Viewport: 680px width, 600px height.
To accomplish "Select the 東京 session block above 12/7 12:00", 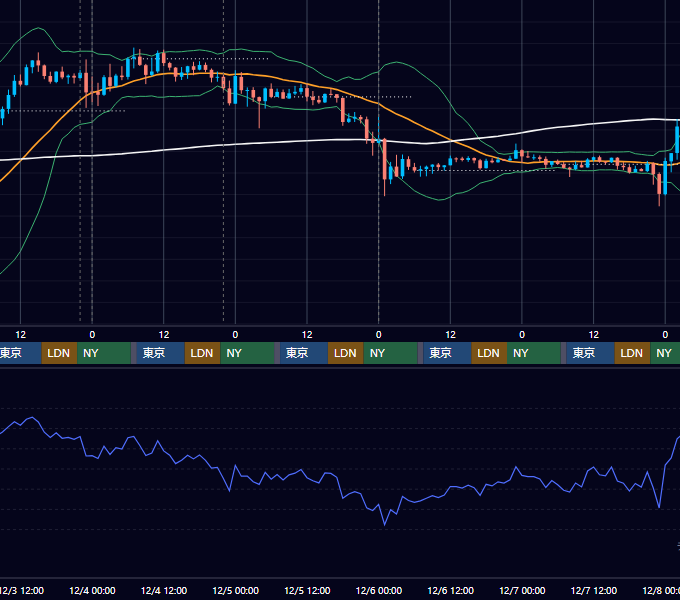I will pyautogui.click(x=590, y=353).
